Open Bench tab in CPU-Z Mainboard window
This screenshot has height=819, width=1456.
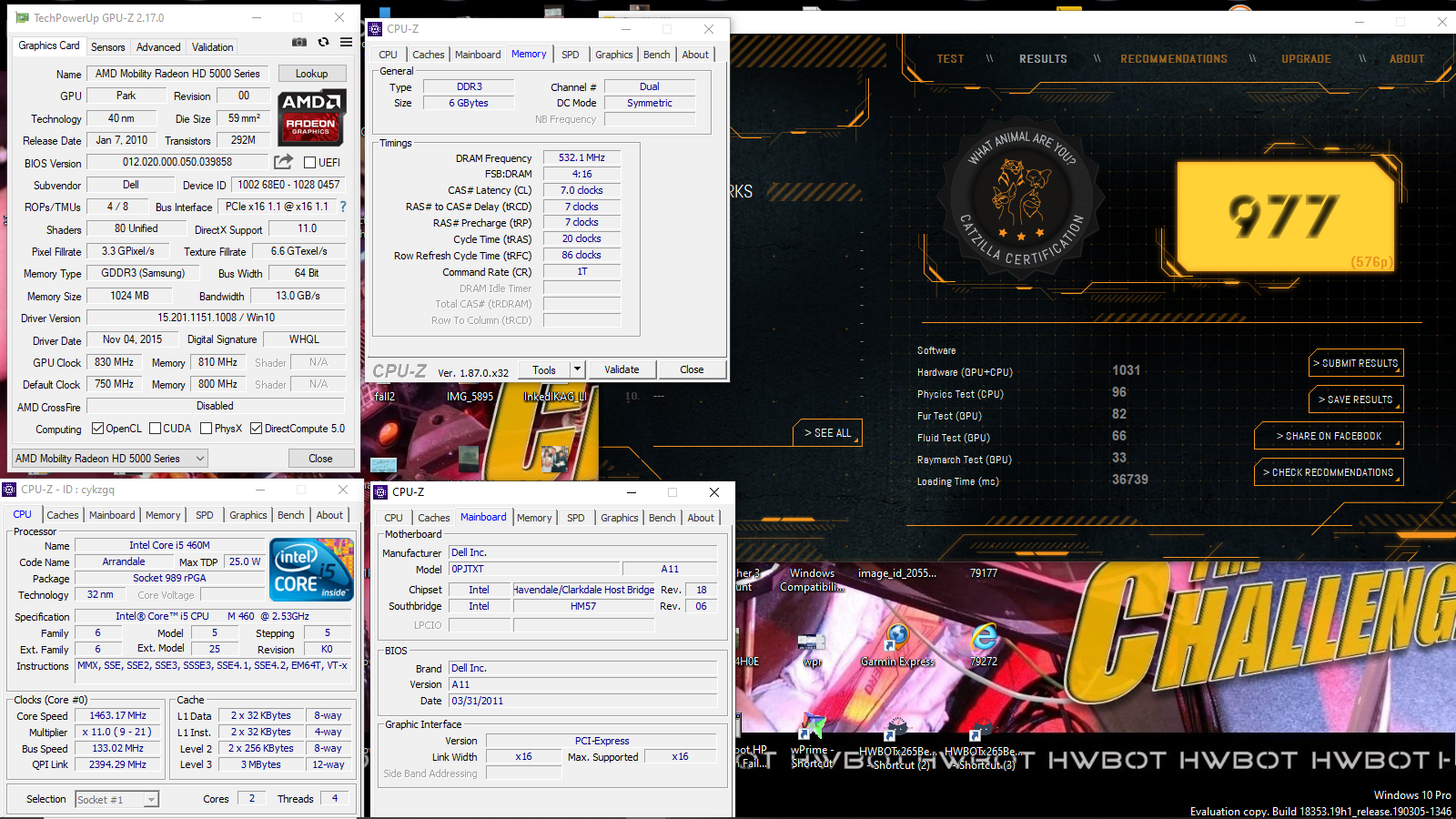(662, 518)
